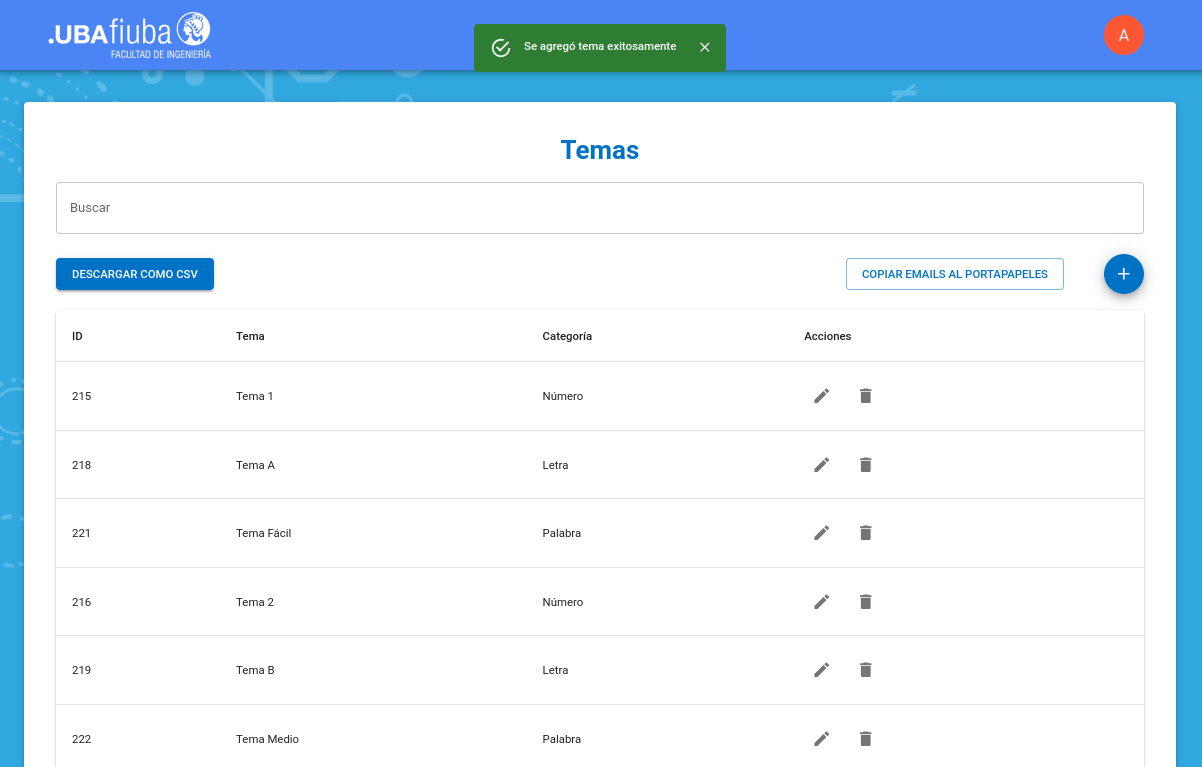
Task: Click pencil icon for Tema A
Action: 821,465
